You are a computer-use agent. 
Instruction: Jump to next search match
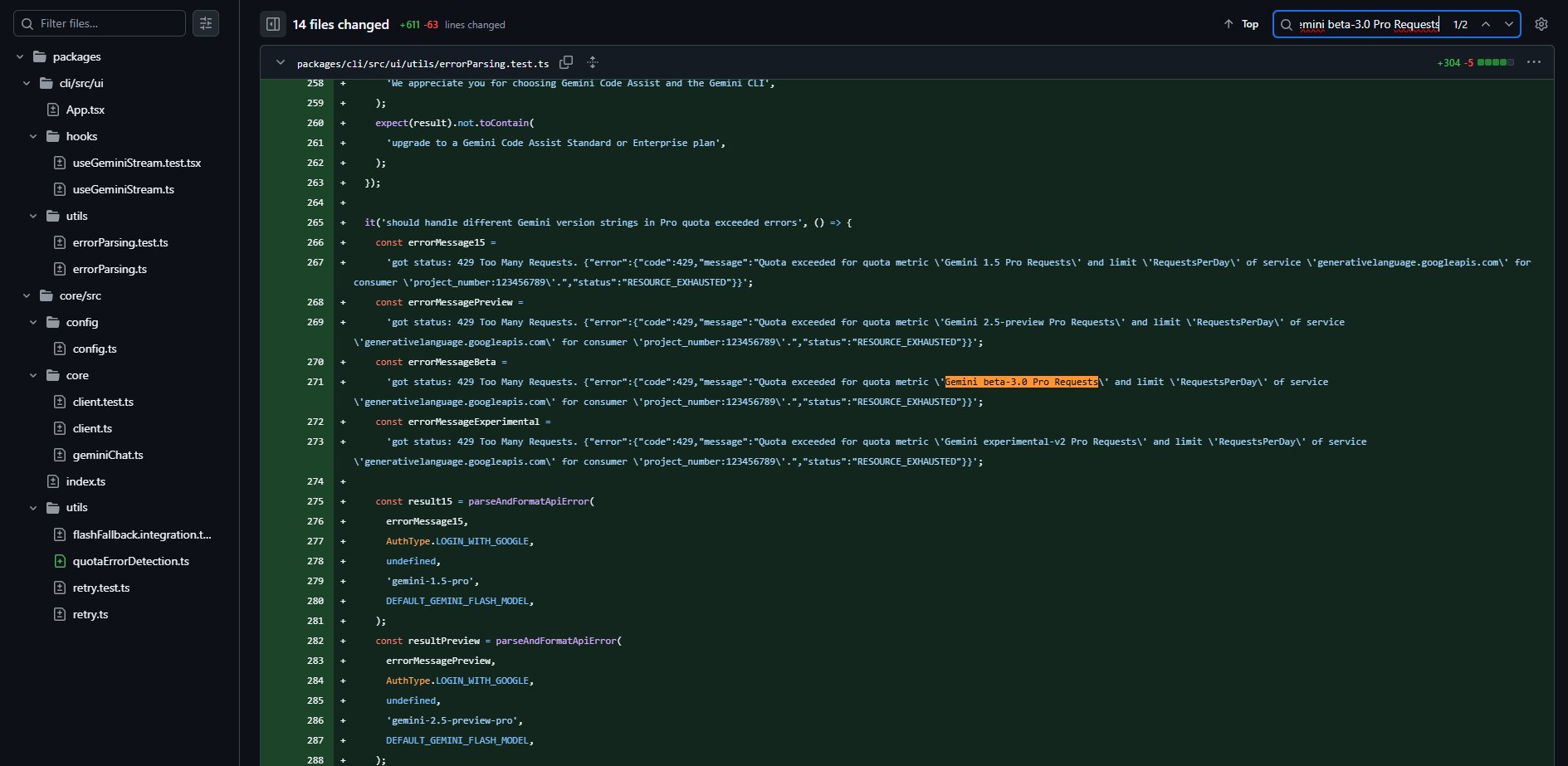click(1508, 24)
